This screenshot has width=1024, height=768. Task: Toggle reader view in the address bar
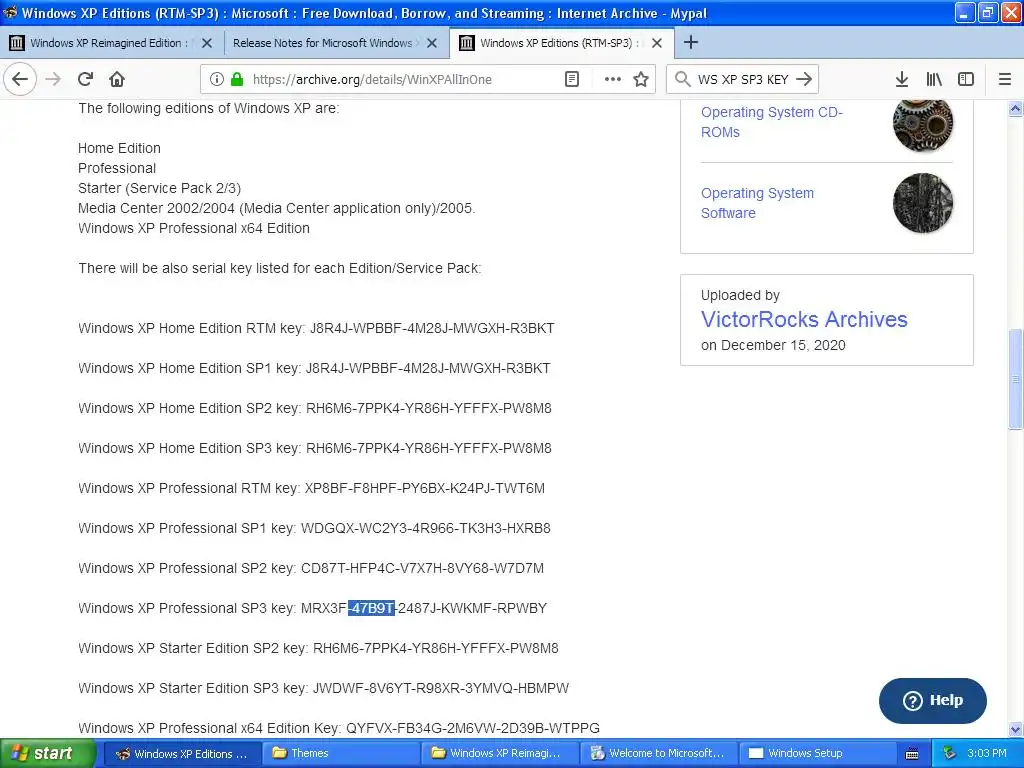click(x=571, y=79)
